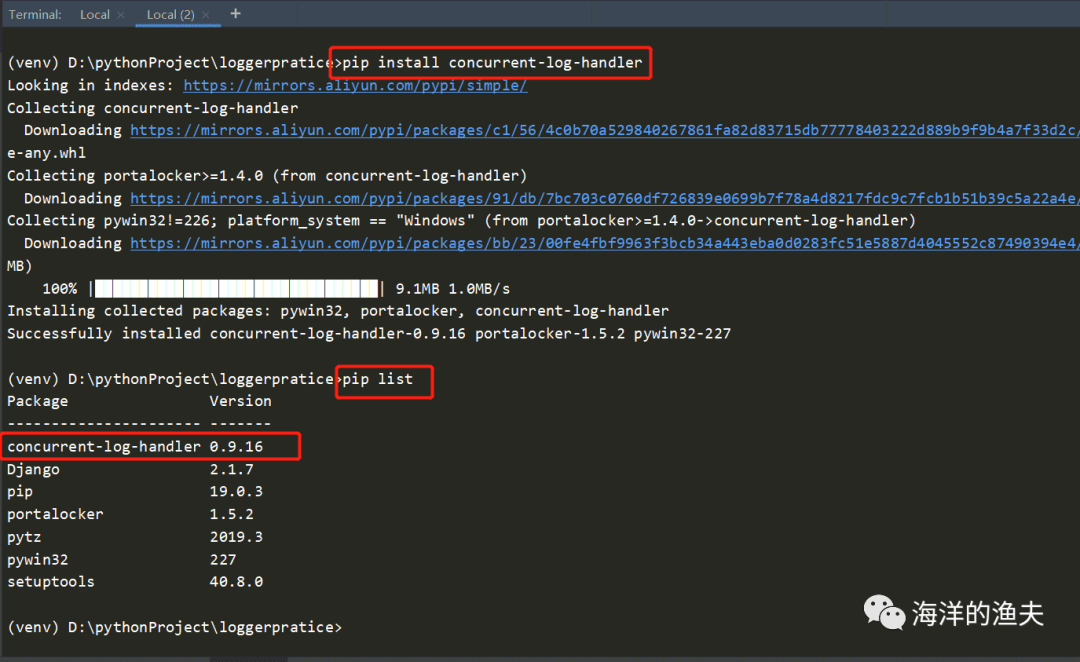1080x662 pixels.
Task: Select the concurrent-log-handler 0.9.16 row
Action: (135, 446)
